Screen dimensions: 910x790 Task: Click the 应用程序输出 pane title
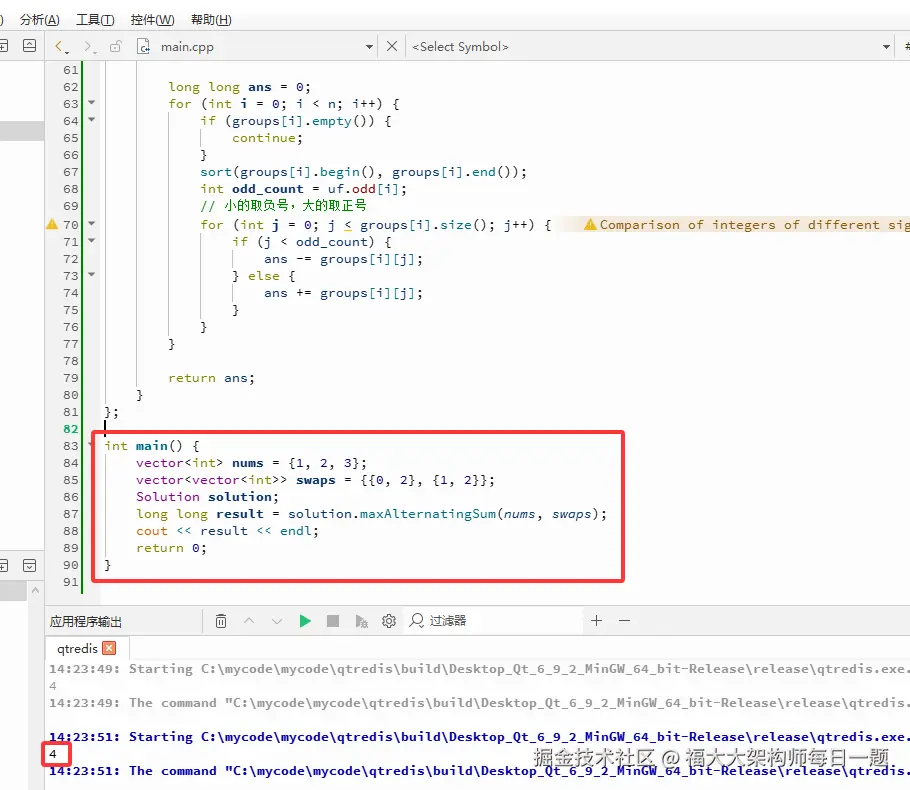[86, 622]
